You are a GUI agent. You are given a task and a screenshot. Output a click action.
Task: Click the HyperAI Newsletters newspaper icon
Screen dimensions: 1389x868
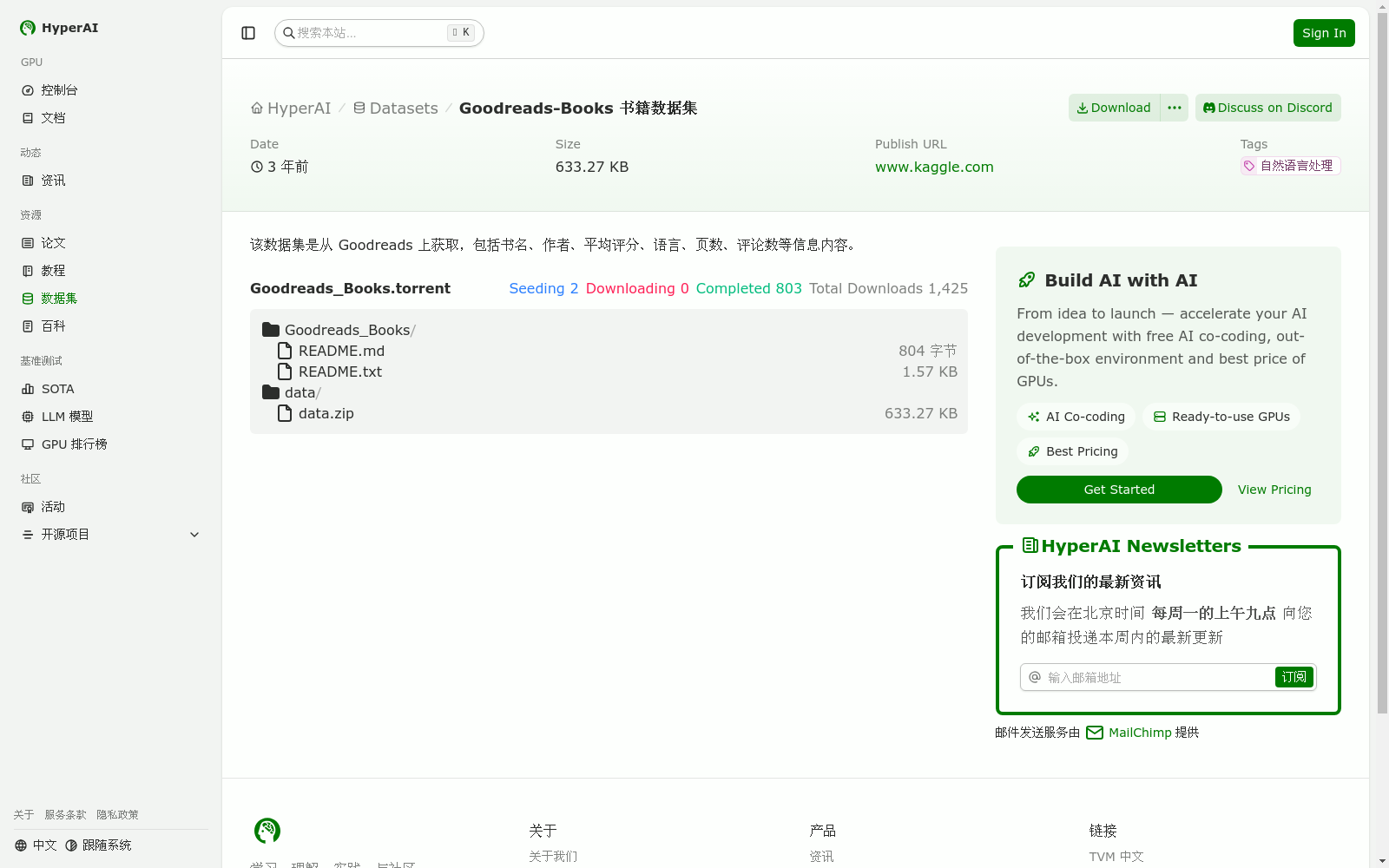pyautogui.click(x=1030, y=545)
